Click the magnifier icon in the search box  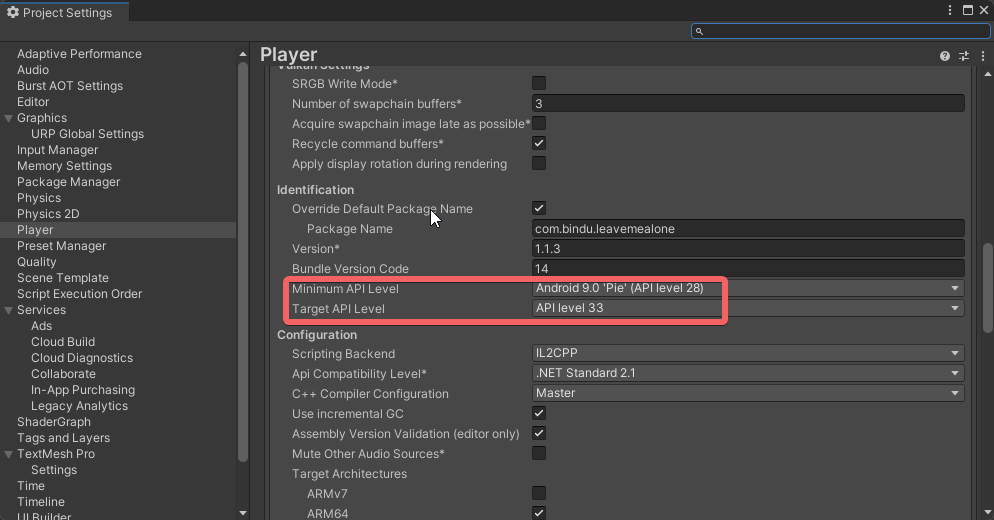click(x=701, y=31)
